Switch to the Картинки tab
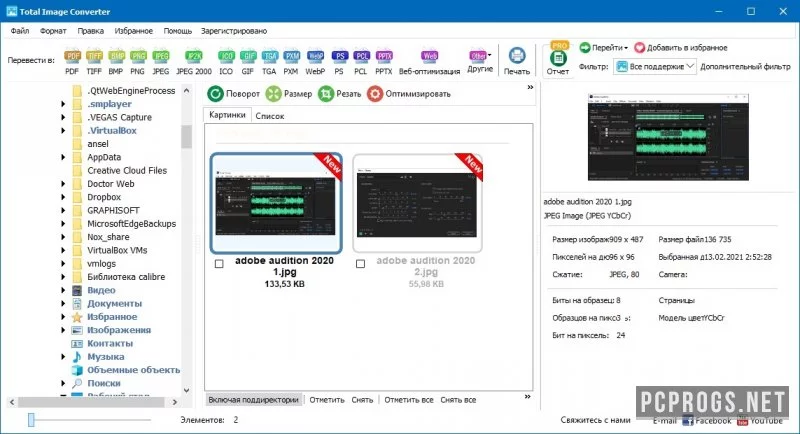Image resolution: width=800 pixels, height=434 pixels. tap(227, 115)
